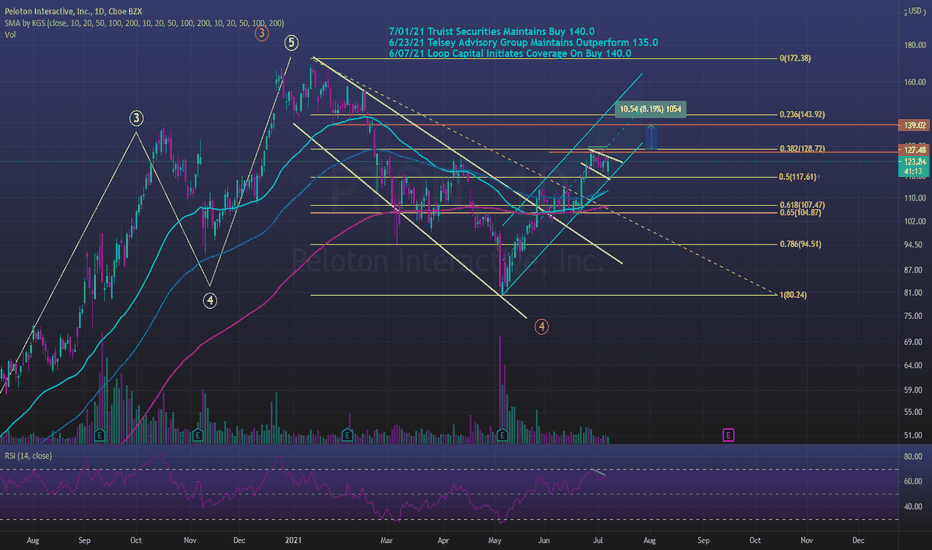This screenshot has width=932, height=550.
Task: Click the Fibonacci 0.786(94.51) level label
Action: (x=800, y=244)
